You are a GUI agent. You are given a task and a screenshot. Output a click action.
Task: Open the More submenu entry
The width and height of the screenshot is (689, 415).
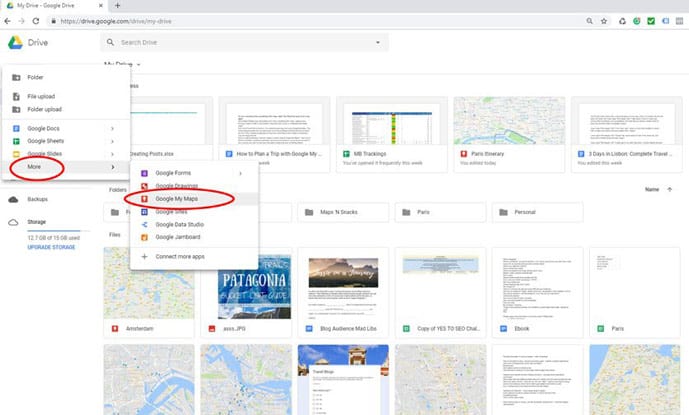(x=66, y=167)
